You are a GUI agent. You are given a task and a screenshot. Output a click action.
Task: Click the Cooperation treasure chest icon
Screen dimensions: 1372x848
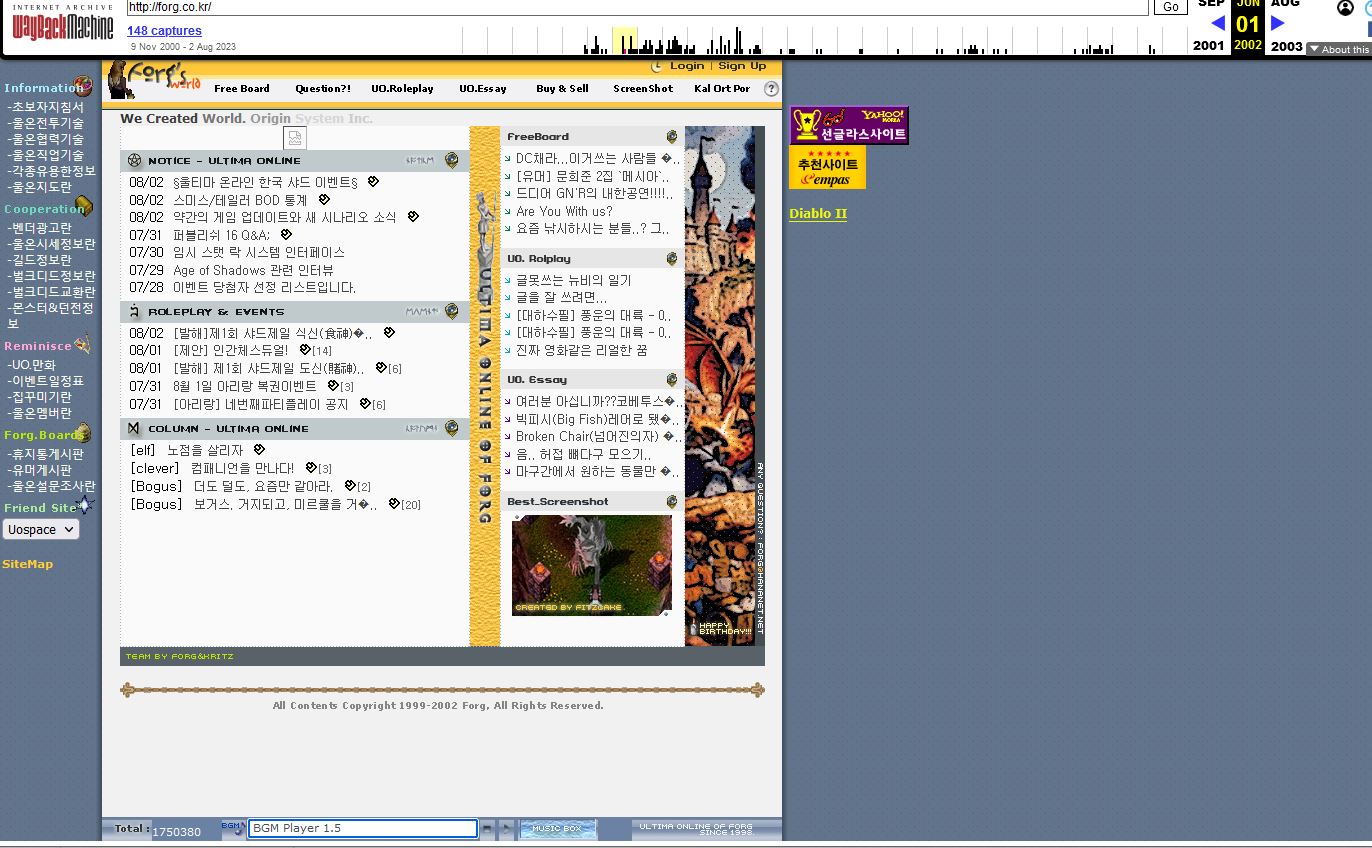84,206
